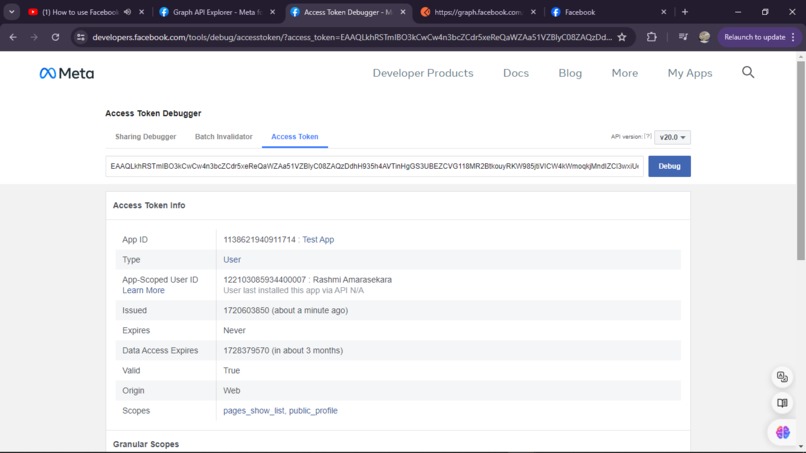This screenshot has height=453, width=806.
Task: Open a new browser tab
Action: click(685, 12)
